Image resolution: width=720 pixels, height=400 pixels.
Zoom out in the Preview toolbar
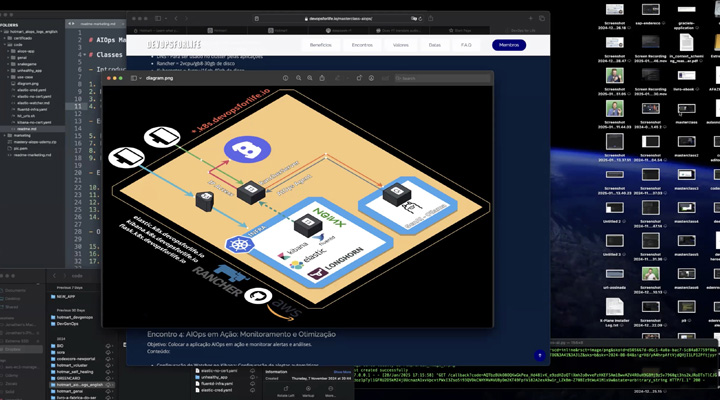(x=298, y=78)
